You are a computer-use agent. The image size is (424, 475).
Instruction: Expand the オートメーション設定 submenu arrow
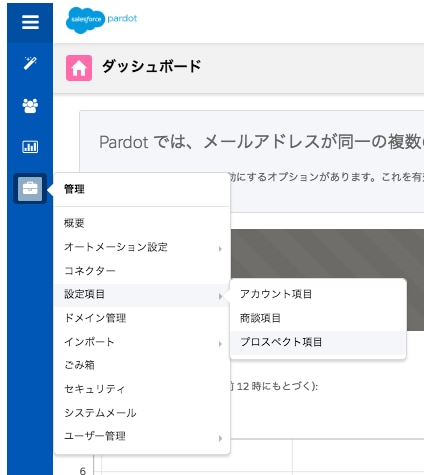click(x=220, y=249)
